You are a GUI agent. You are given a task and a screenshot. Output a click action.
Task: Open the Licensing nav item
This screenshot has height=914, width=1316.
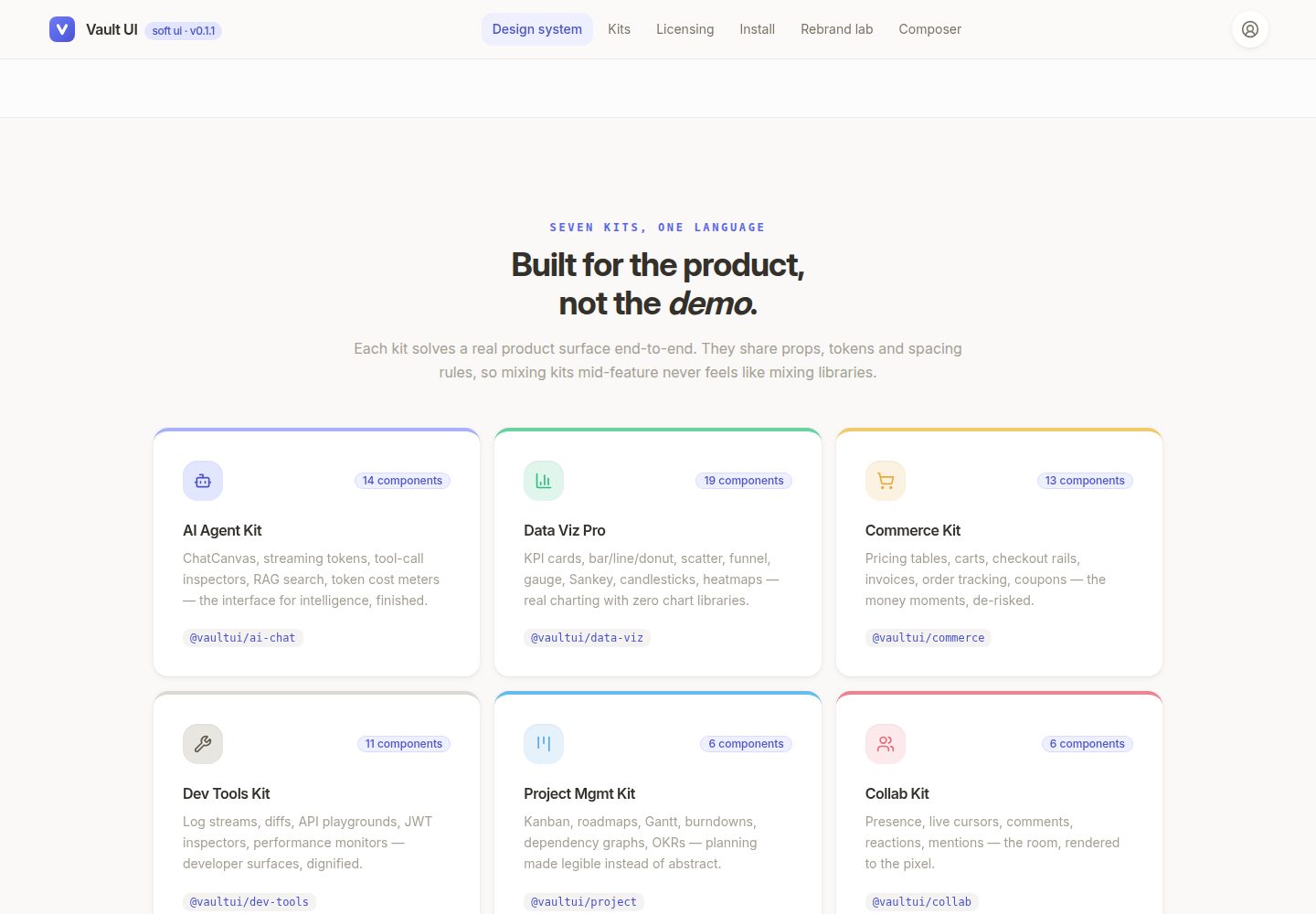pyautogui.click(x=685, y=29)
